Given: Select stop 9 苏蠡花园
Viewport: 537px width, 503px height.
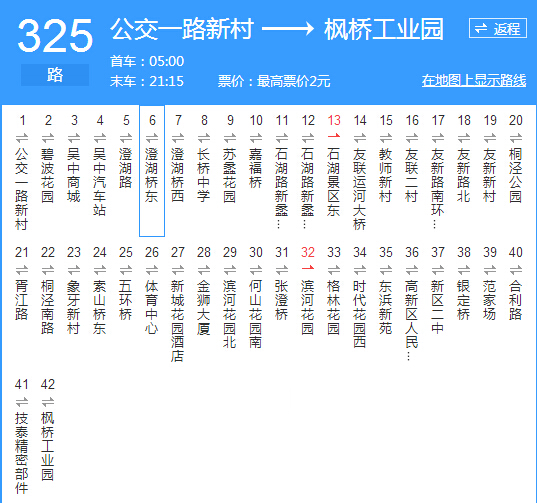Looking at the screenshot, I should pos(230,175).
